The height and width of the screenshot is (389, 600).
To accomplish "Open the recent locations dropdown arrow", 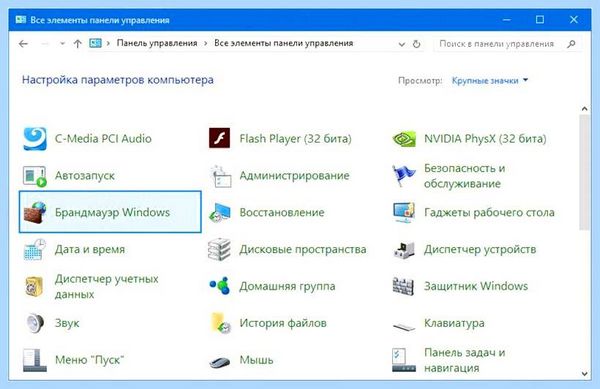I will point(62,44).
